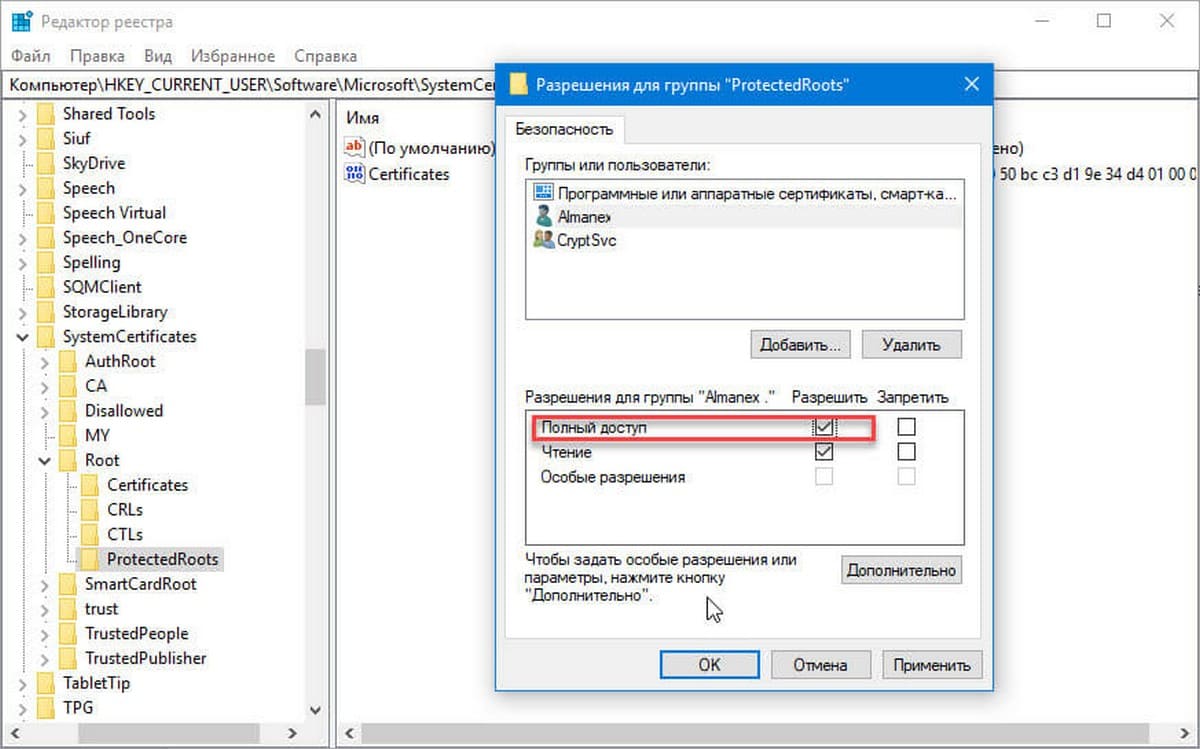Select the Siuf folder icon

point(45,139)
